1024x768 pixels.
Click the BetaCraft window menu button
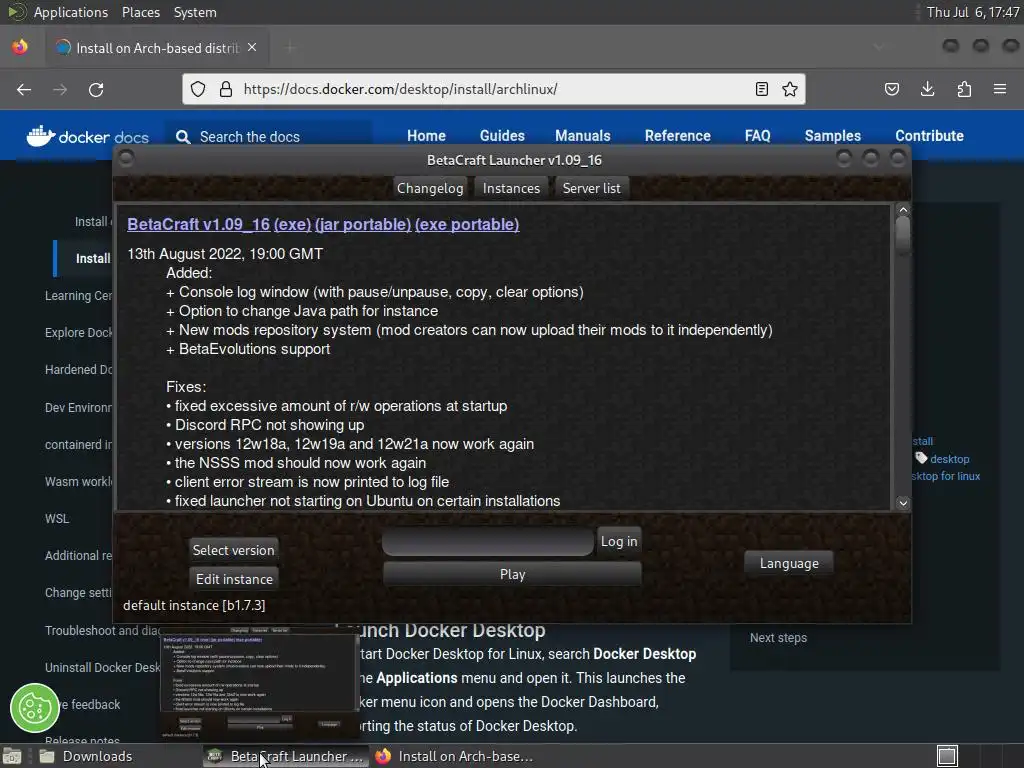coord(127,159)
